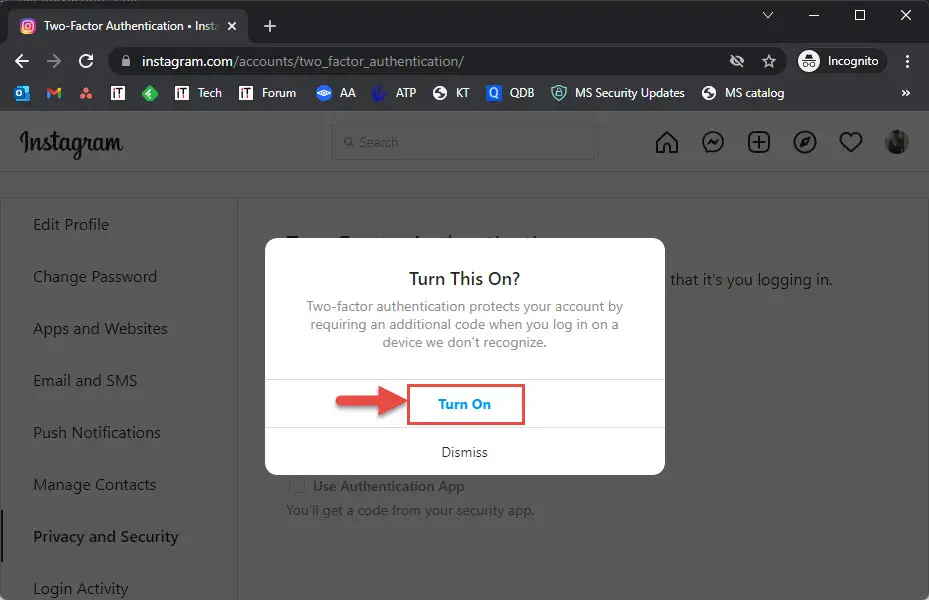Open activity feed heart icon
This screenshot has width=929, height=600.
851,142
